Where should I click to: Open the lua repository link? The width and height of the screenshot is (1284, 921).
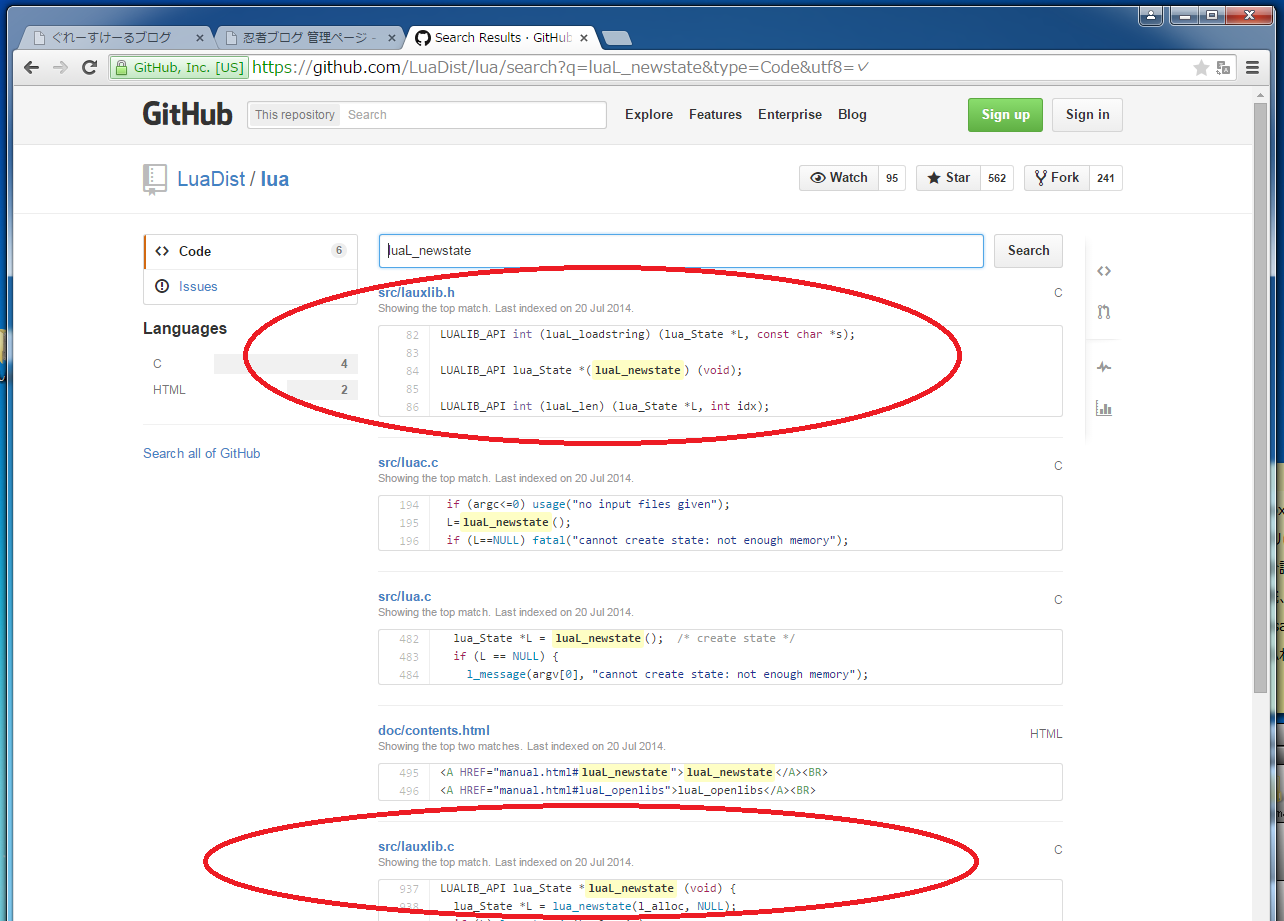click(x=275, y=179)
